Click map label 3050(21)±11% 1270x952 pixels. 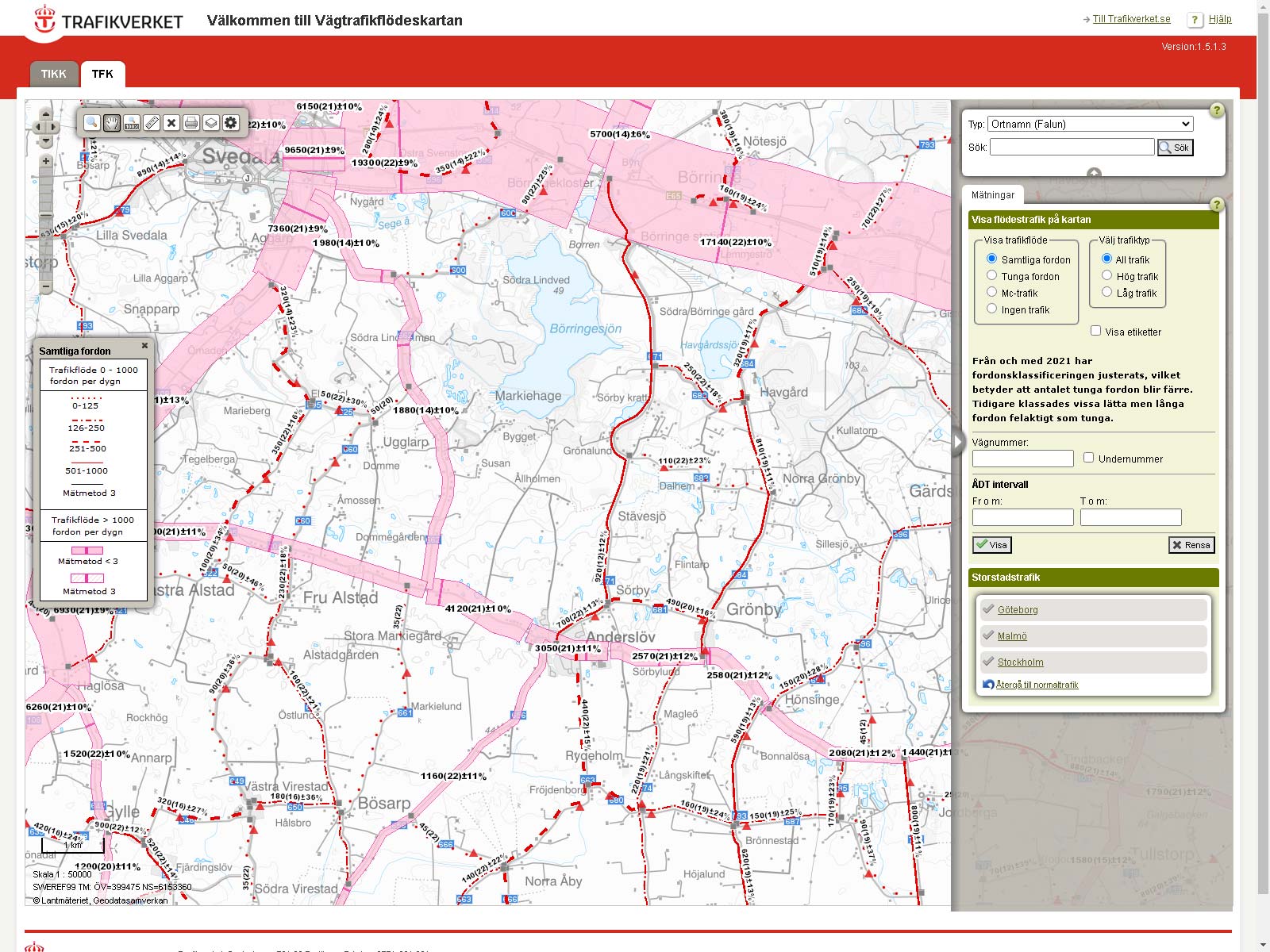[x=568, y=648]
